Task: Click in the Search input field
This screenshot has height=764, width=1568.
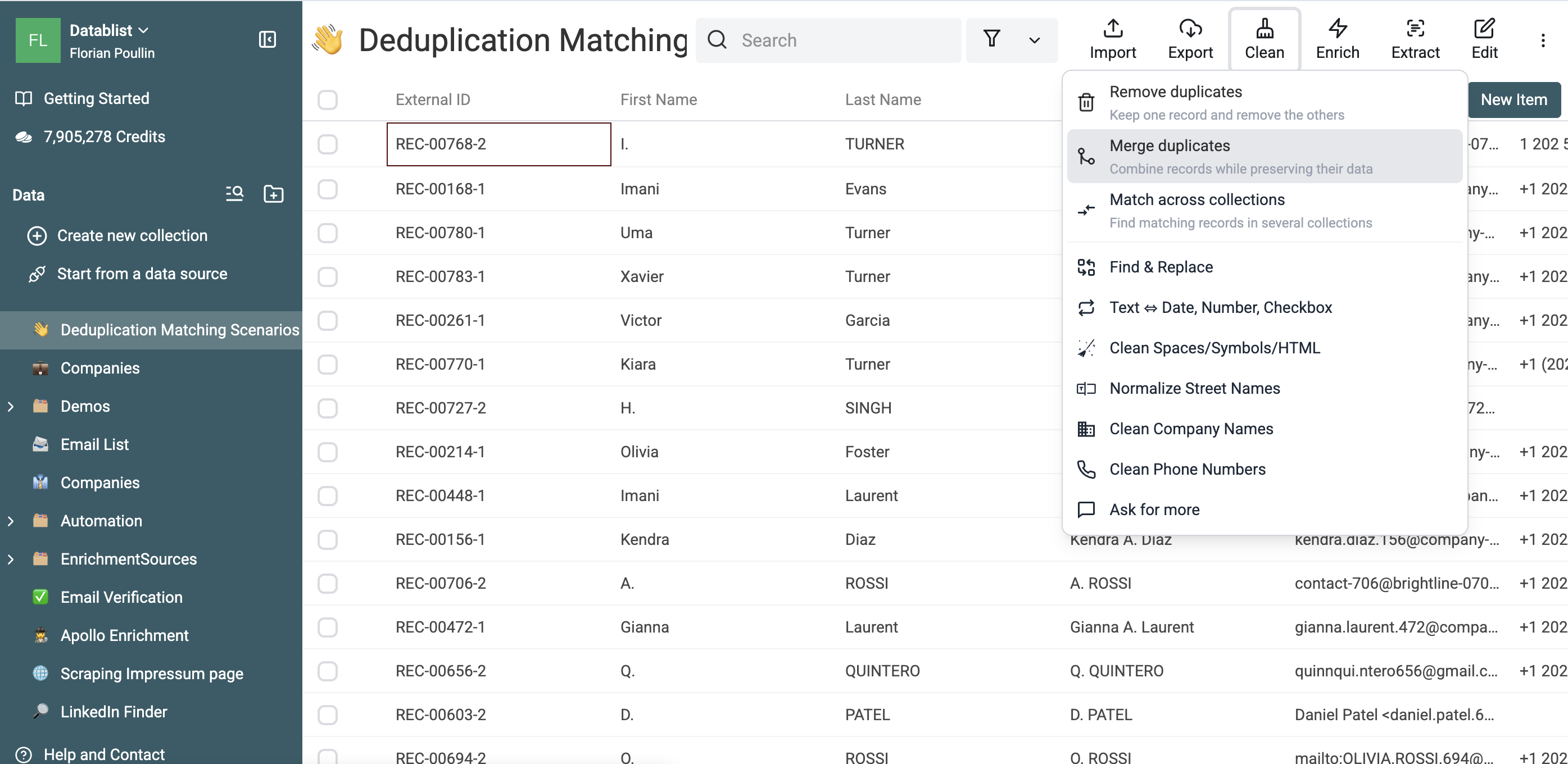Action: point(828,40)
